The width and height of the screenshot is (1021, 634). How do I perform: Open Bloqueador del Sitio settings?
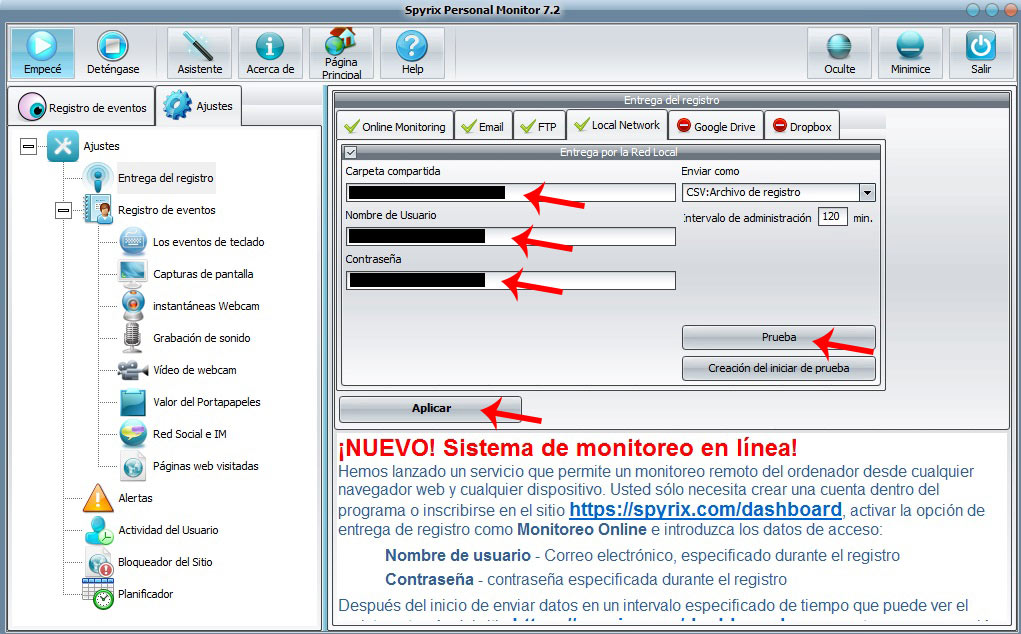tap(165, 562)
